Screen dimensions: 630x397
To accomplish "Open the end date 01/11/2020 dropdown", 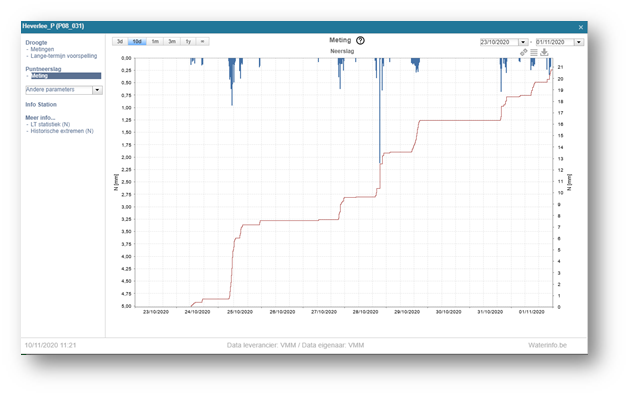I will [x=579, y=42].
